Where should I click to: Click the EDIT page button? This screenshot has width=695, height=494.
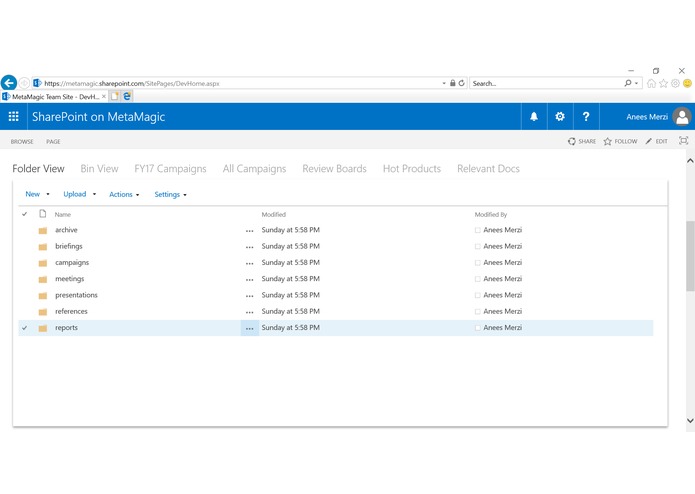656,141
